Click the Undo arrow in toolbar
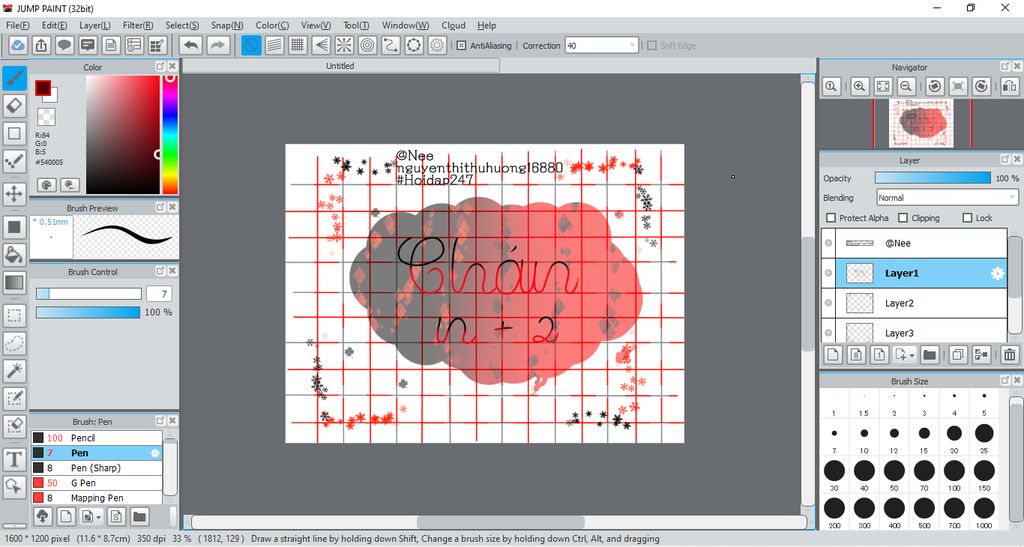The height and width of the screenshot is (547, 1024). [x=191, y=45]
